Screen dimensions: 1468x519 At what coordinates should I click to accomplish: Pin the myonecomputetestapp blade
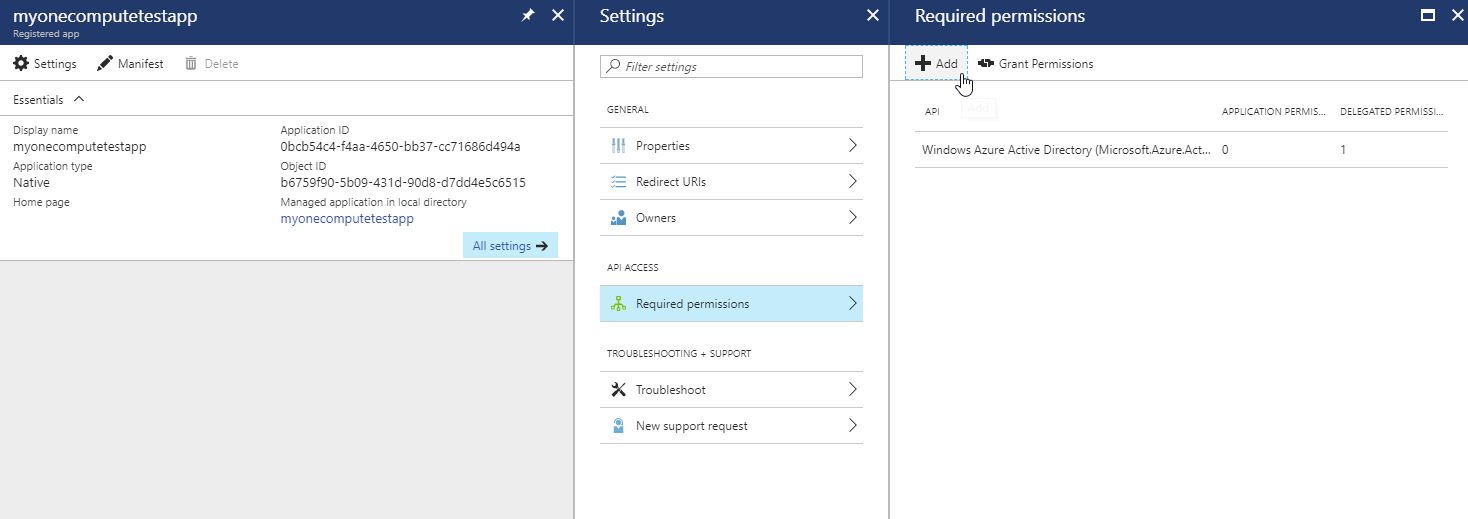tap(528, 15)
